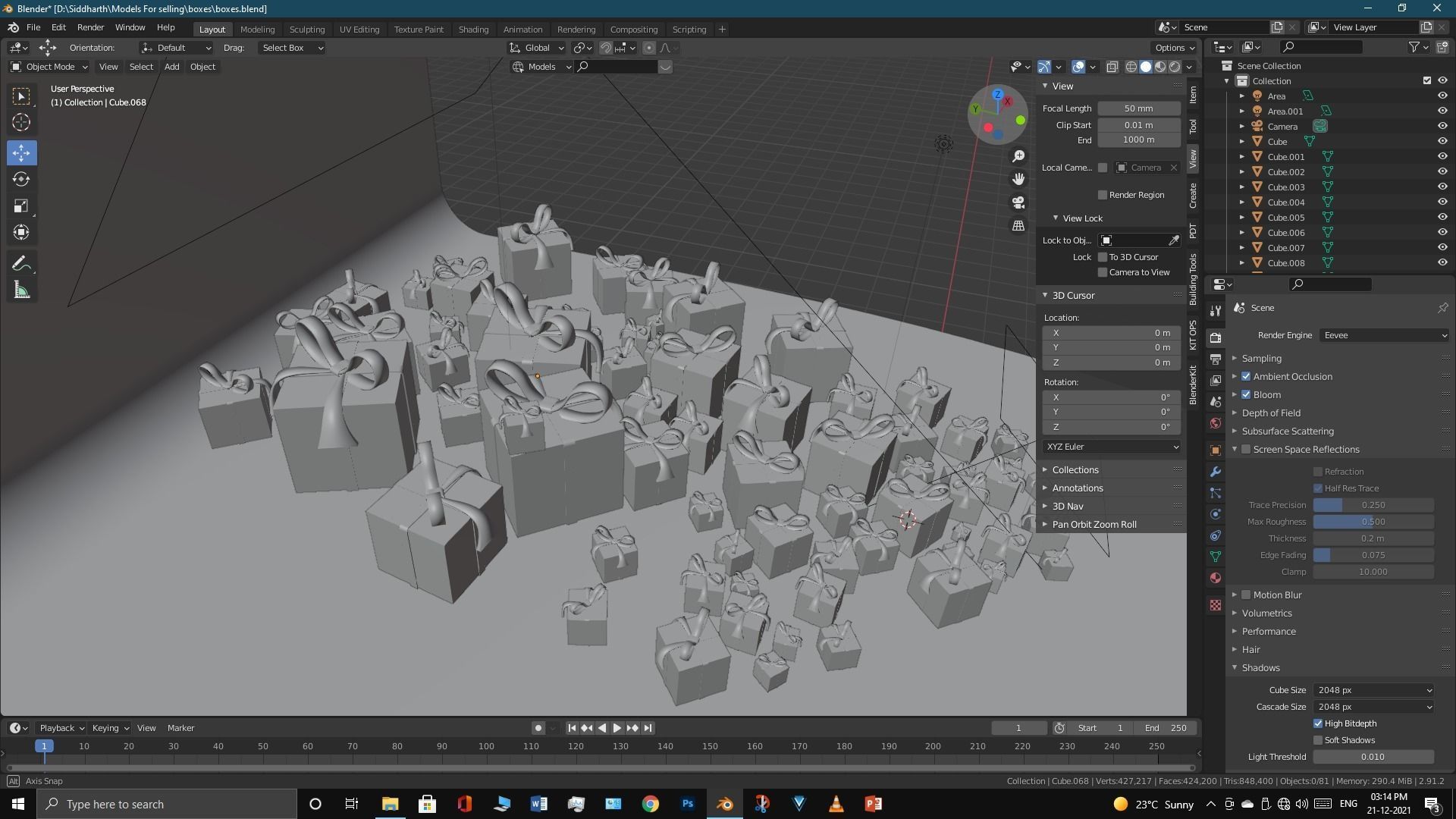Enable Soft Shadows checkbox
Image resolution: width=1456 pixels, height=819 pixels.
[x=1318, y=741]
